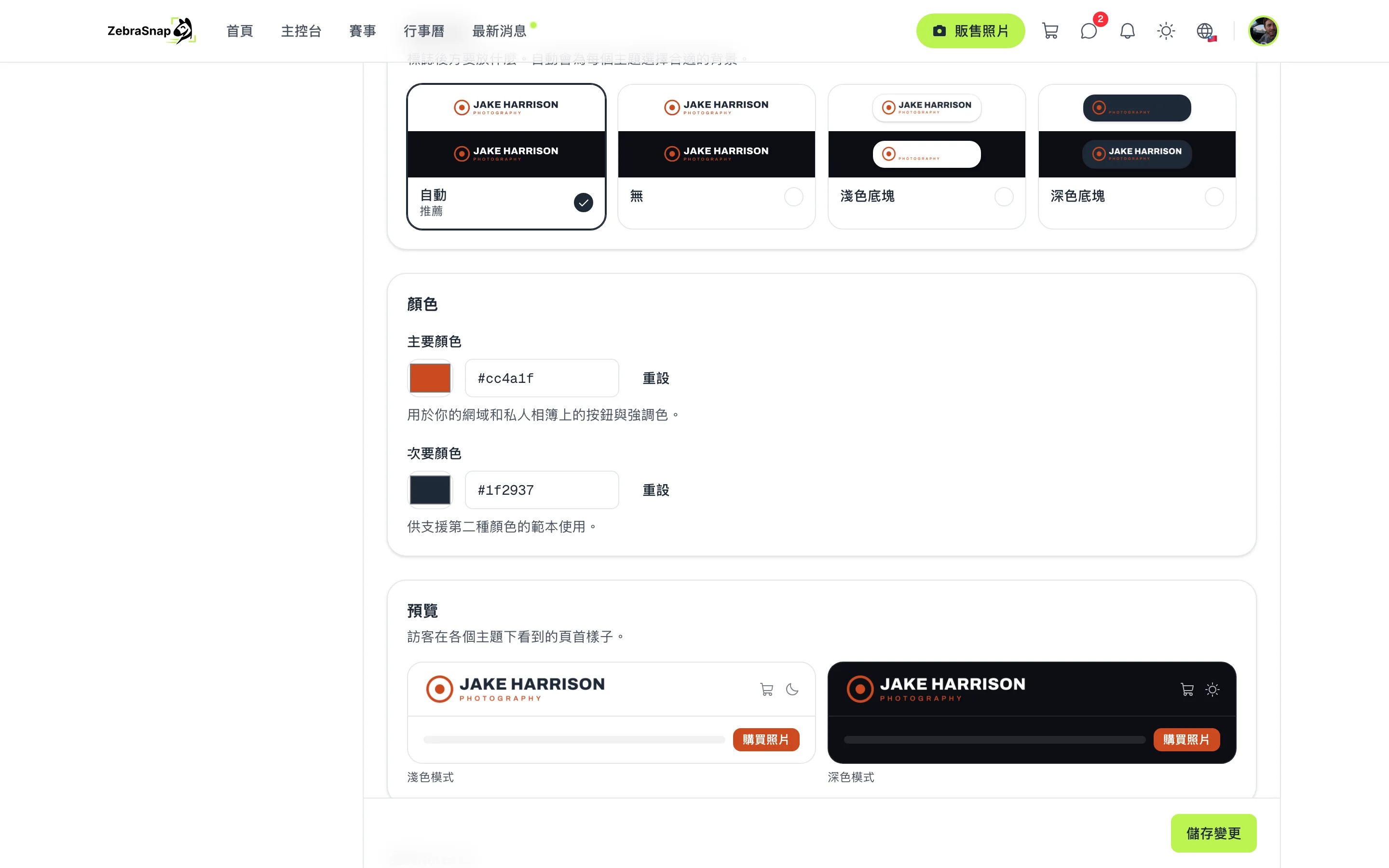This screenshot has height=868, width=1389.
Task: Open 主控台 navigation item
Action: (x=301, y=31)
